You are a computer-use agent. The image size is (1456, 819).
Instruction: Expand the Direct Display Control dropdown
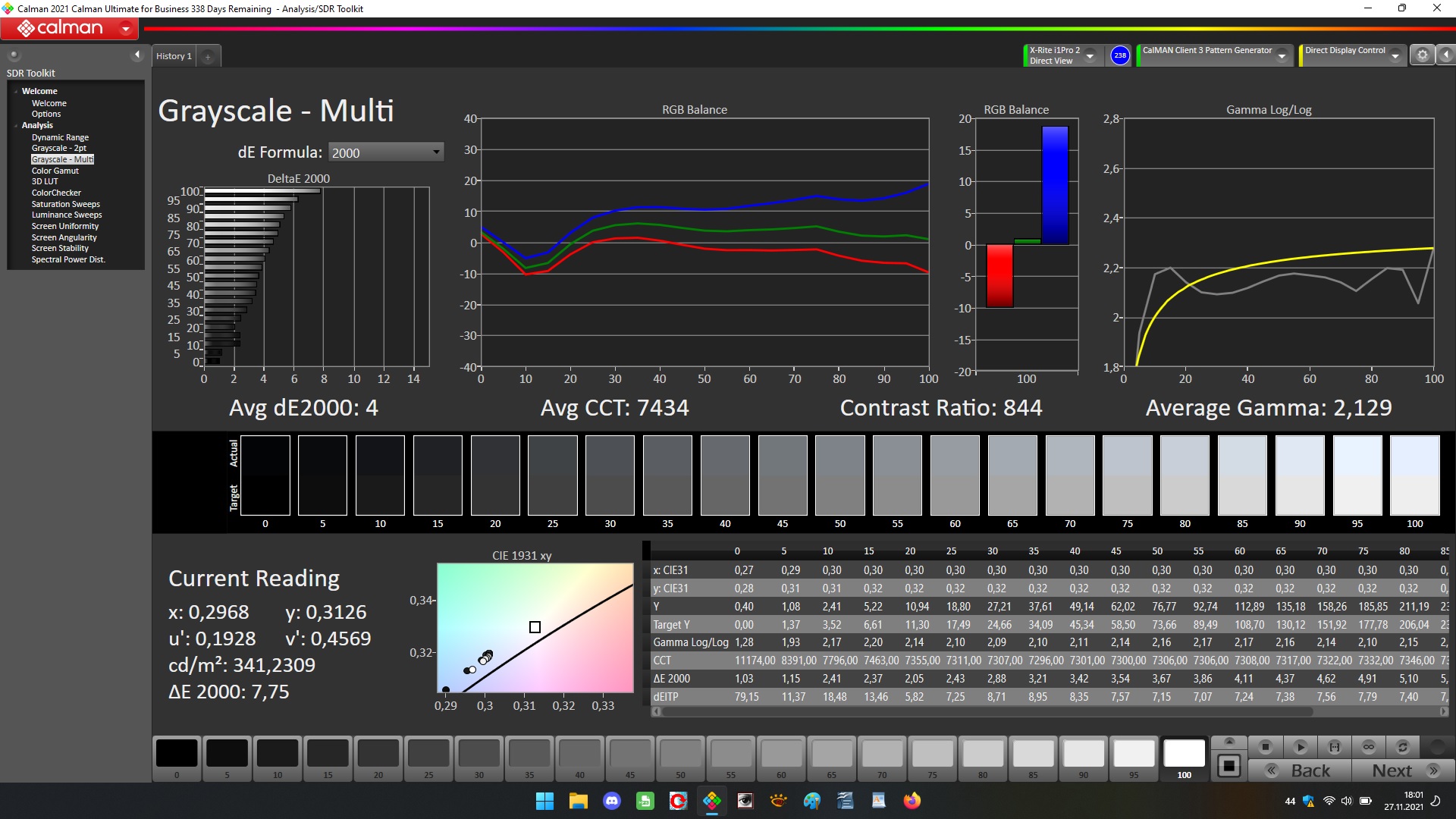tap(1395, 56)
